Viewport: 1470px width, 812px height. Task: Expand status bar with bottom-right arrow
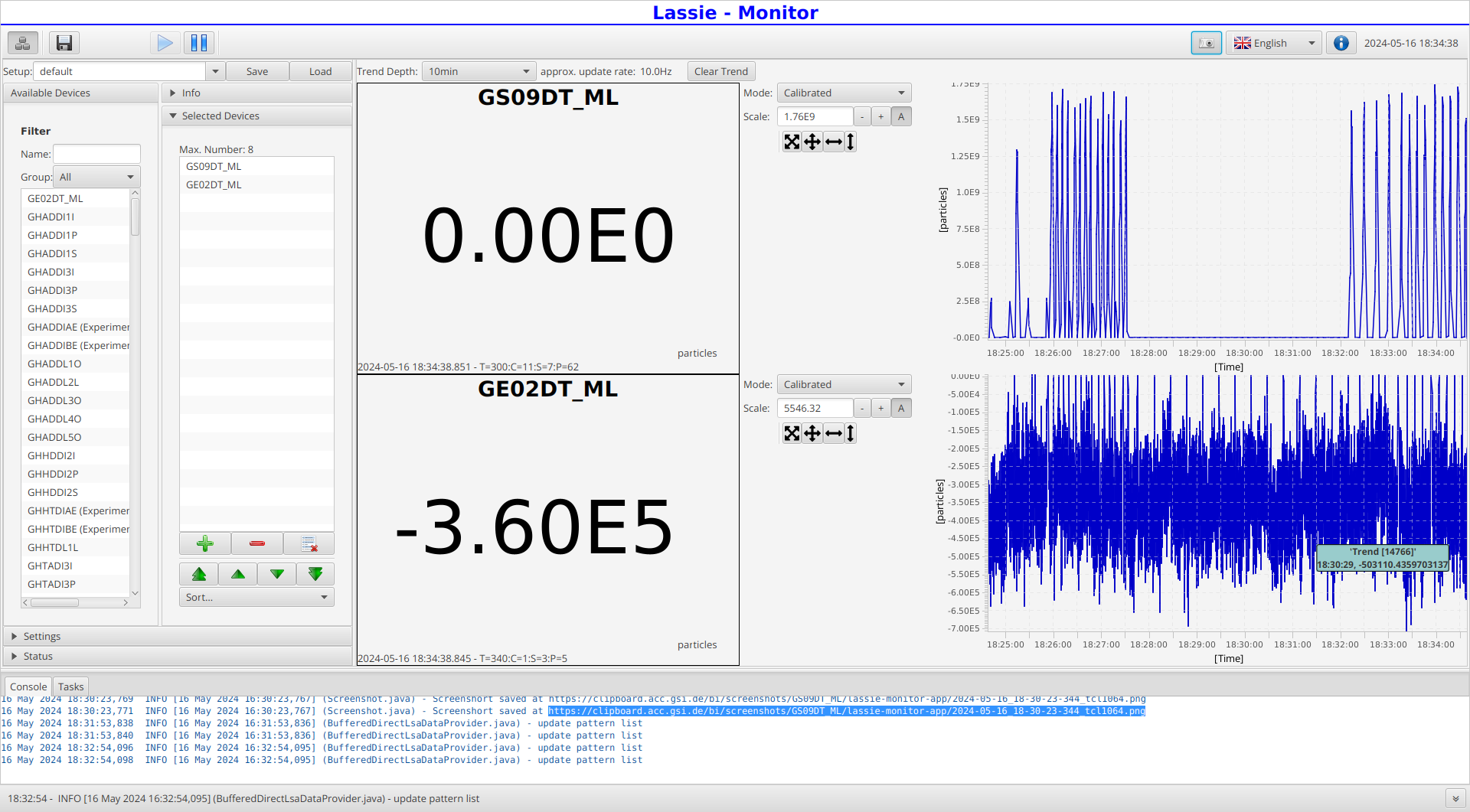pos(1455,798)
